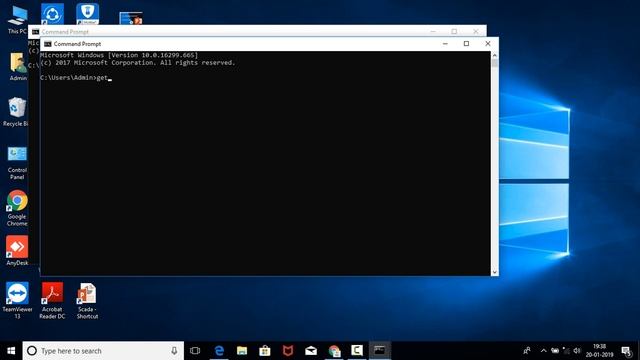Launch Google Chrome from desktop shortcut
This screenshot has height=360, width=640.
(x=17, y=208)
